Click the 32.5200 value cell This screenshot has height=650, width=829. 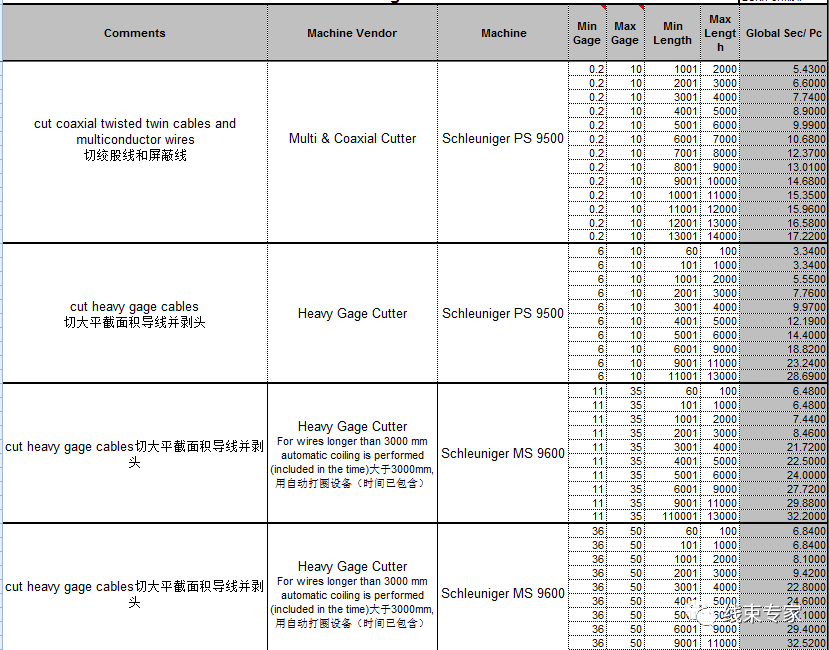tap(784, 644)
